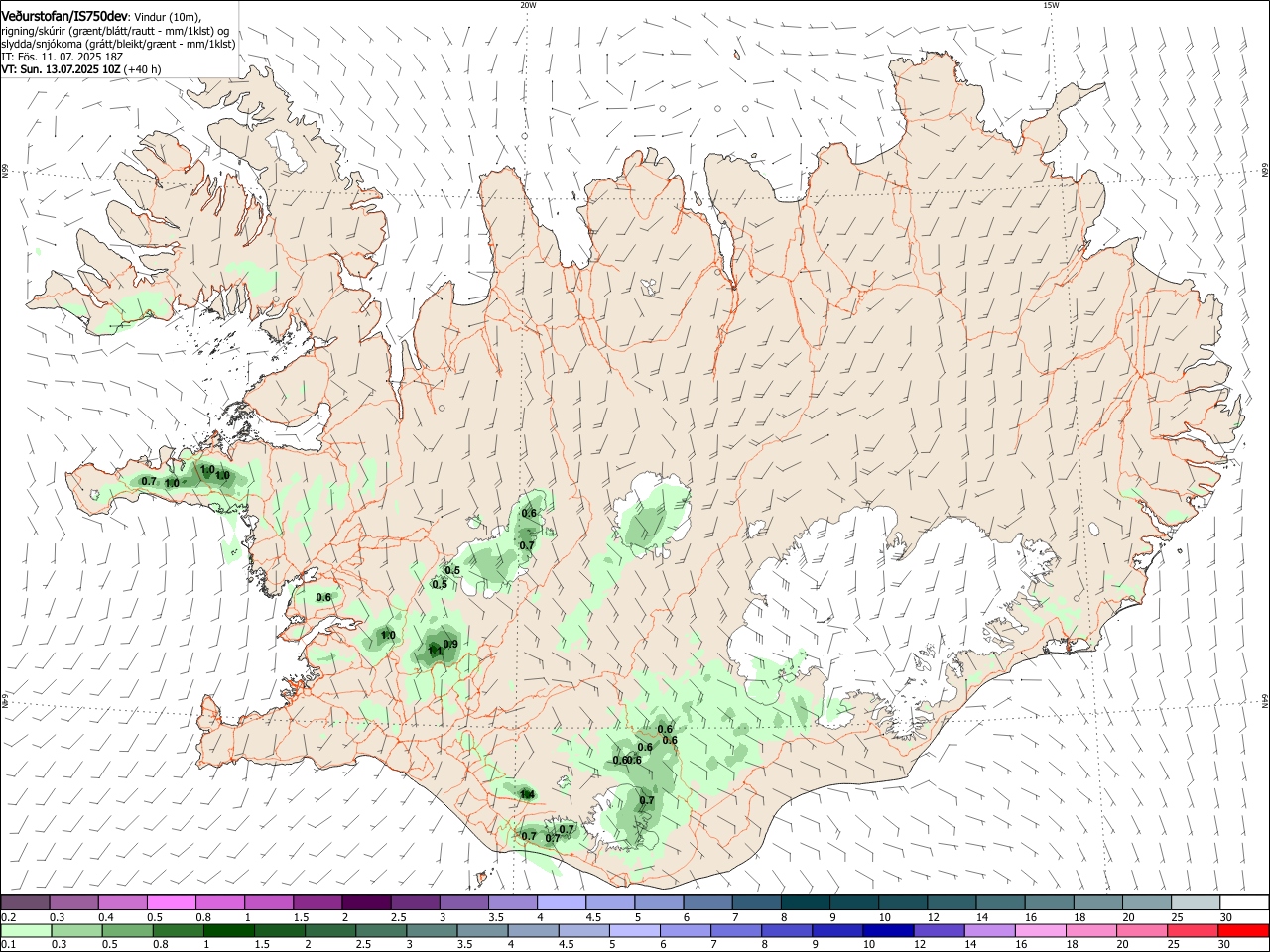Pick periwinkle snow swatch between 4 and 4.5
Screen dimensions: 1270x952
(561, 902)
